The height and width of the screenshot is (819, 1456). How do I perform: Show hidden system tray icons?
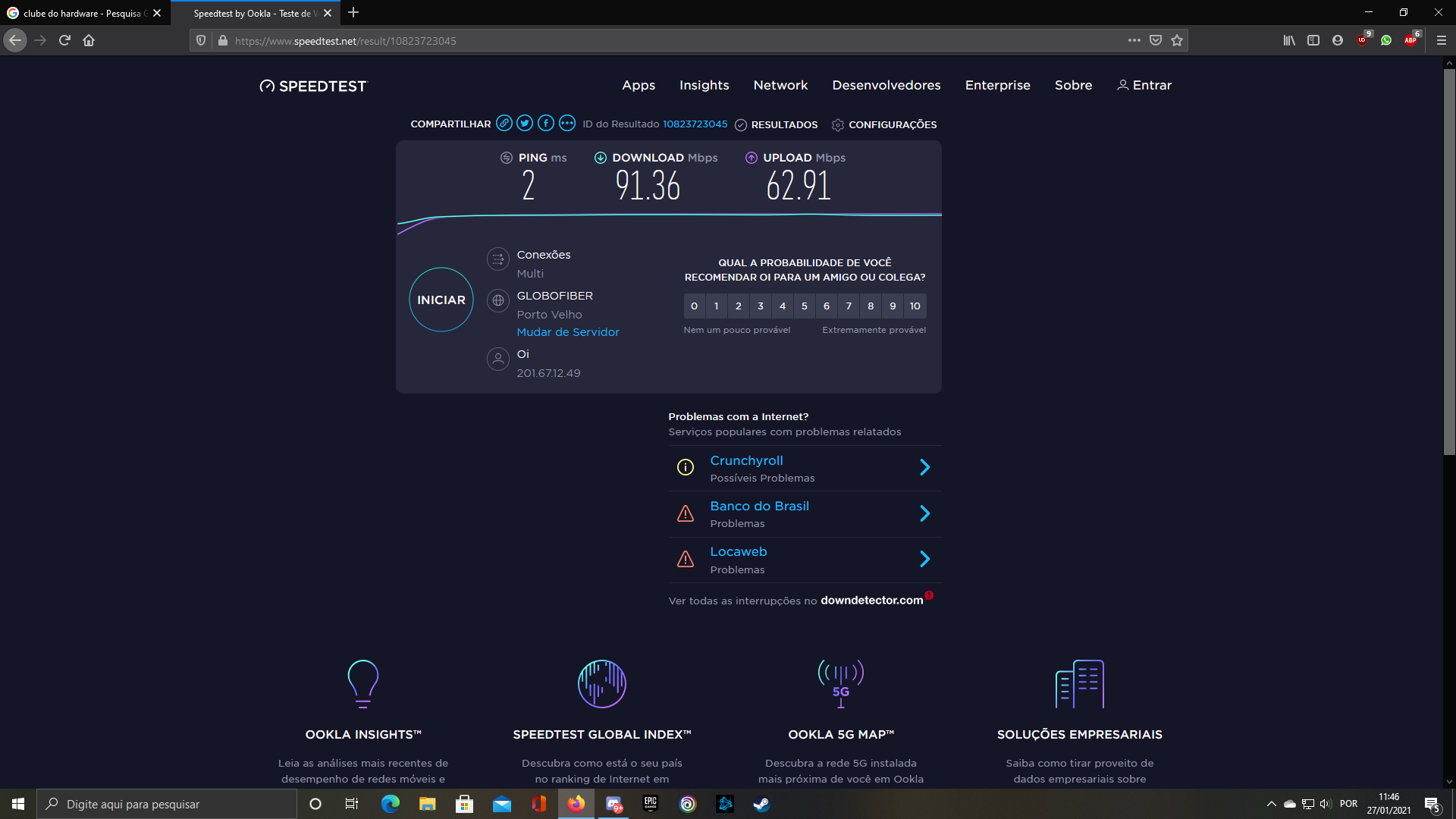coord(1272,804)
